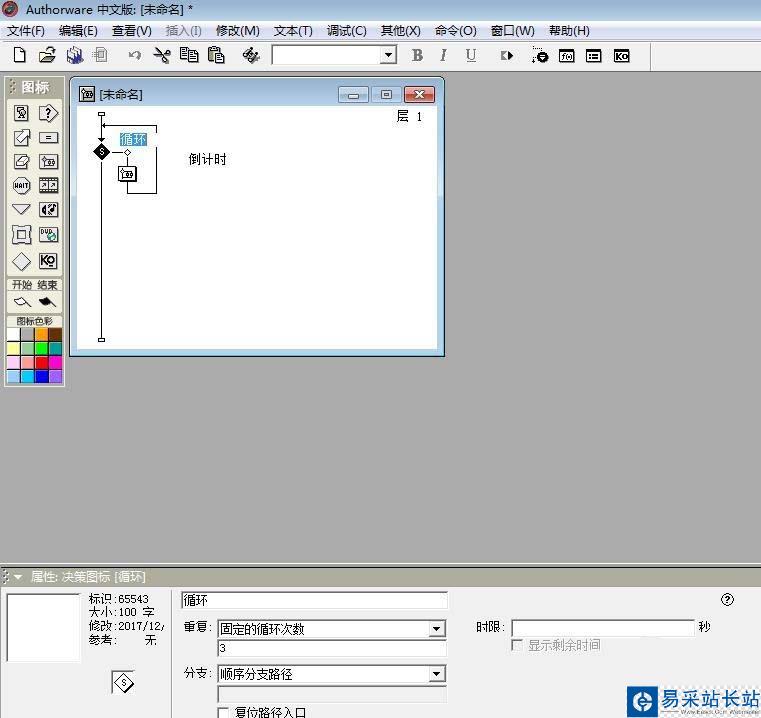Select the Map icon in palette
Screen dimensions: 761x718
[48, 162]
